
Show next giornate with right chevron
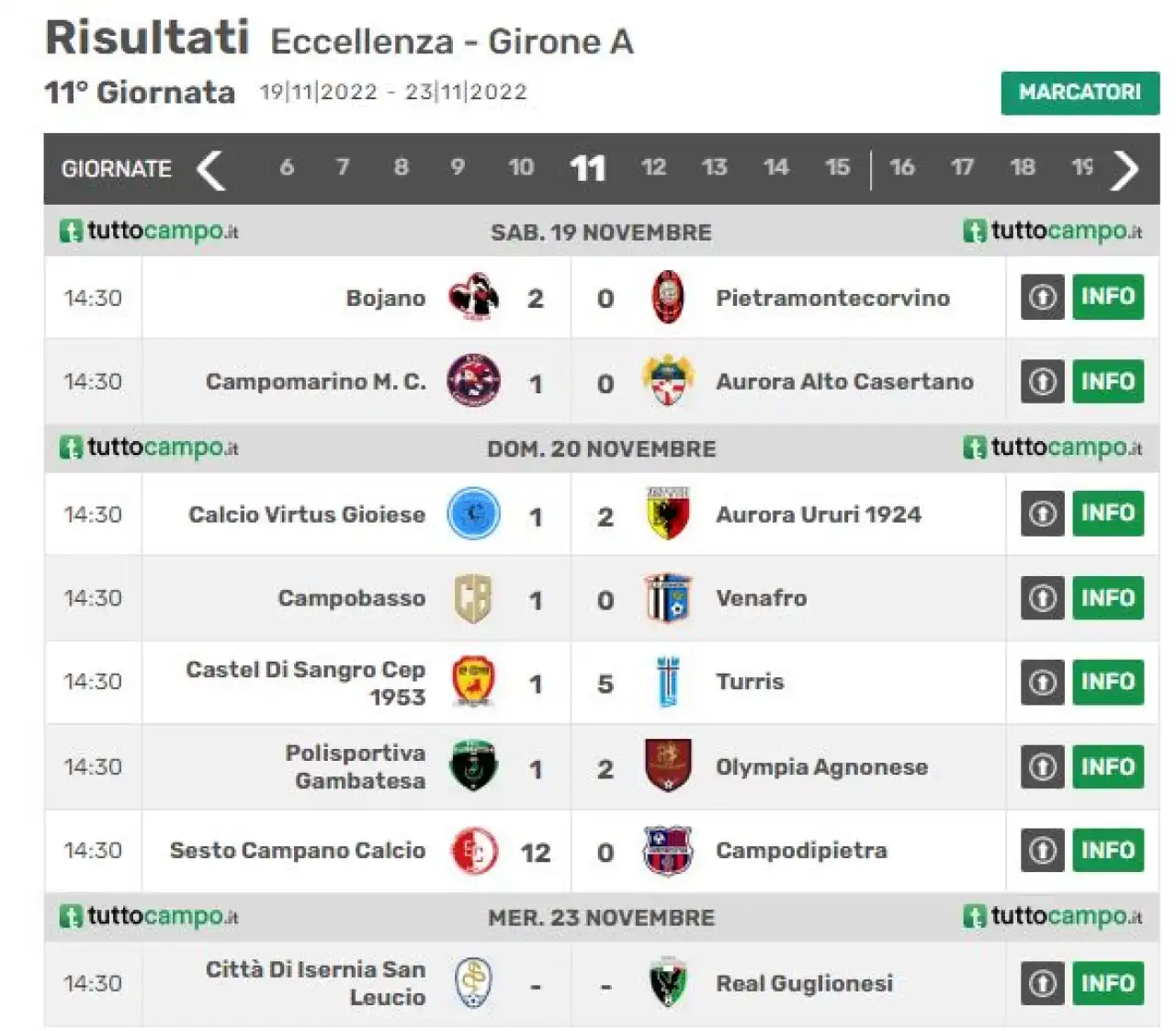click(x=1125, y=169)
